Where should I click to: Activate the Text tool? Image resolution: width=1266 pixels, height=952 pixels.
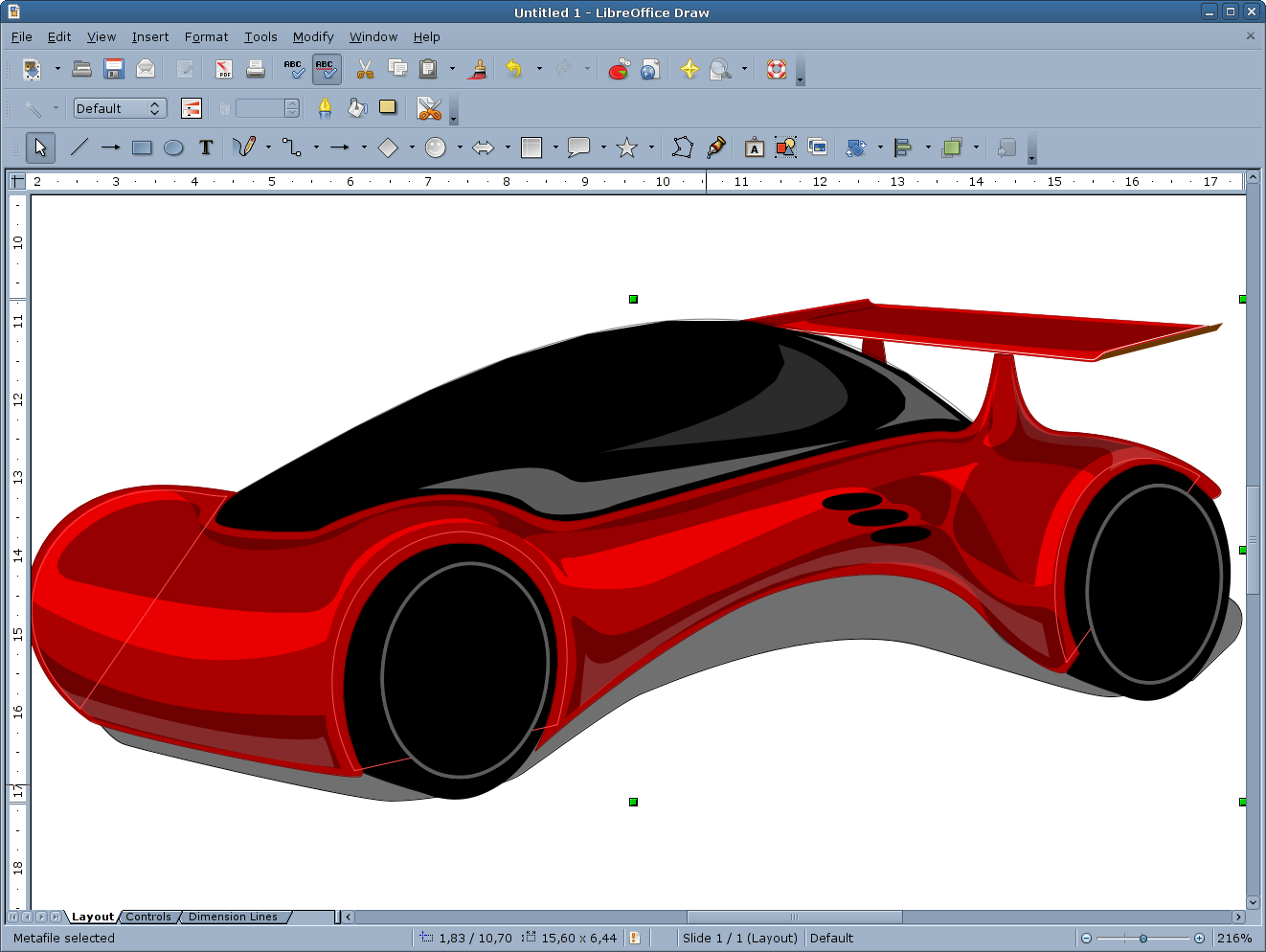[205, 147]
